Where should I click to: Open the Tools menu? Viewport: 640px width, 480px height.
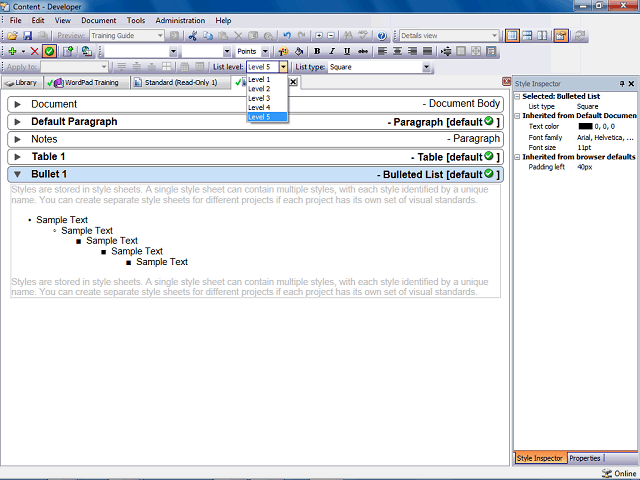[x=136, y=20]
